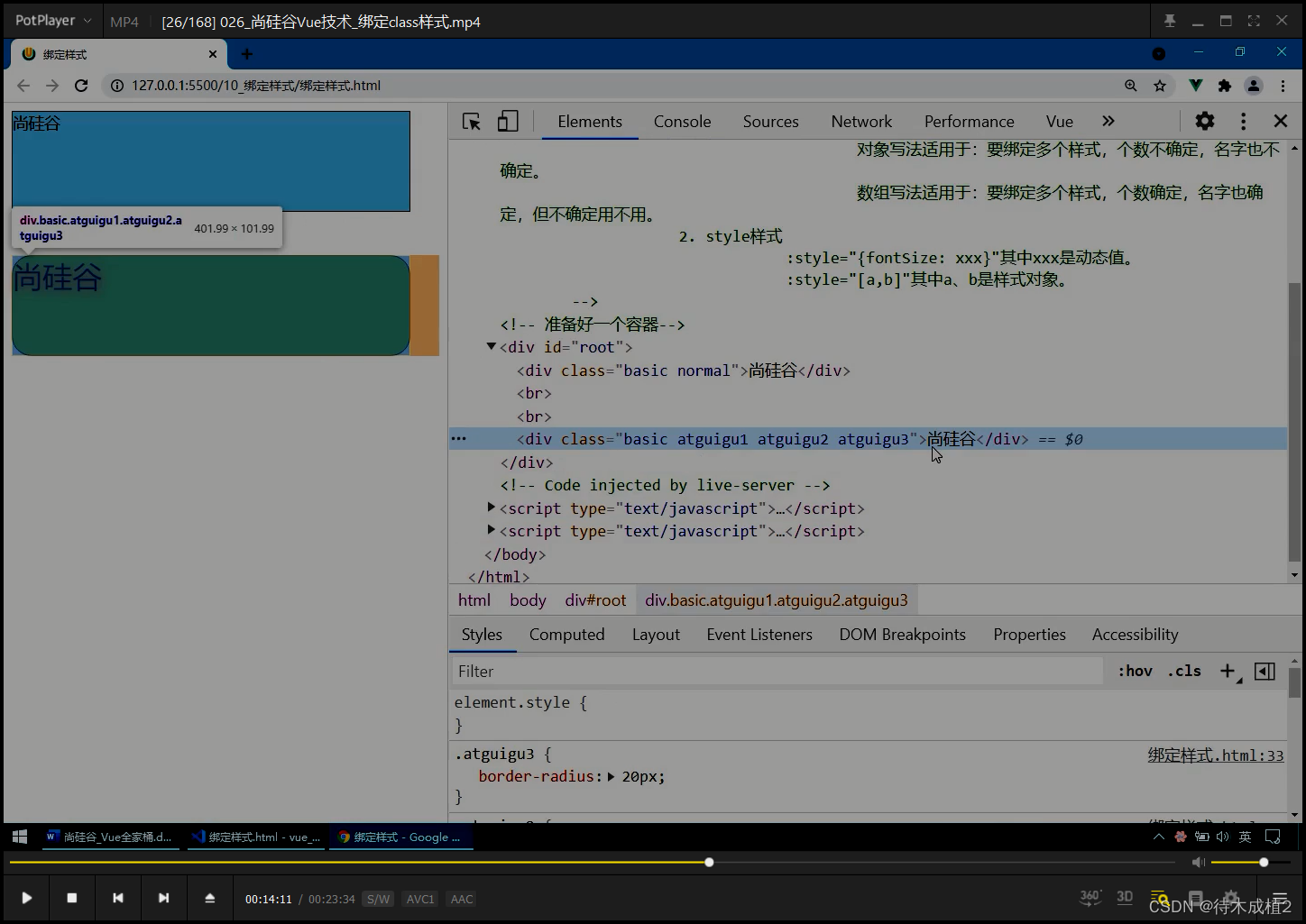Select body in the breadcrumb
This screenshot has height=924, width=1306.
(x=528, y=600)
